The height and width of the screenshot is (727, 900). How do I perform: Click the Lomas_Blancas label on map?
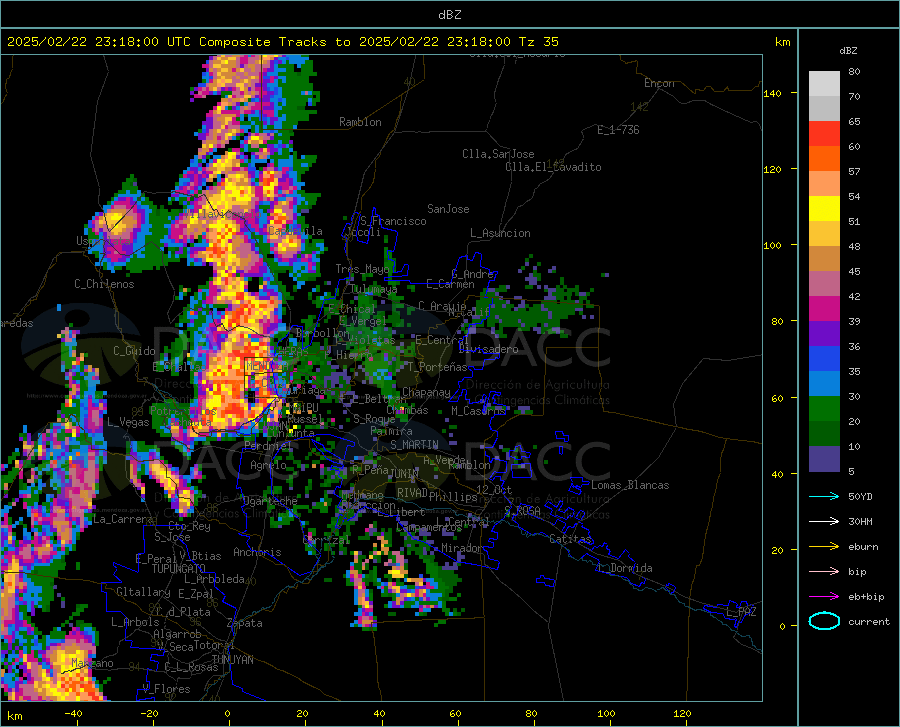pyautogui.click(x=630, y=485)
